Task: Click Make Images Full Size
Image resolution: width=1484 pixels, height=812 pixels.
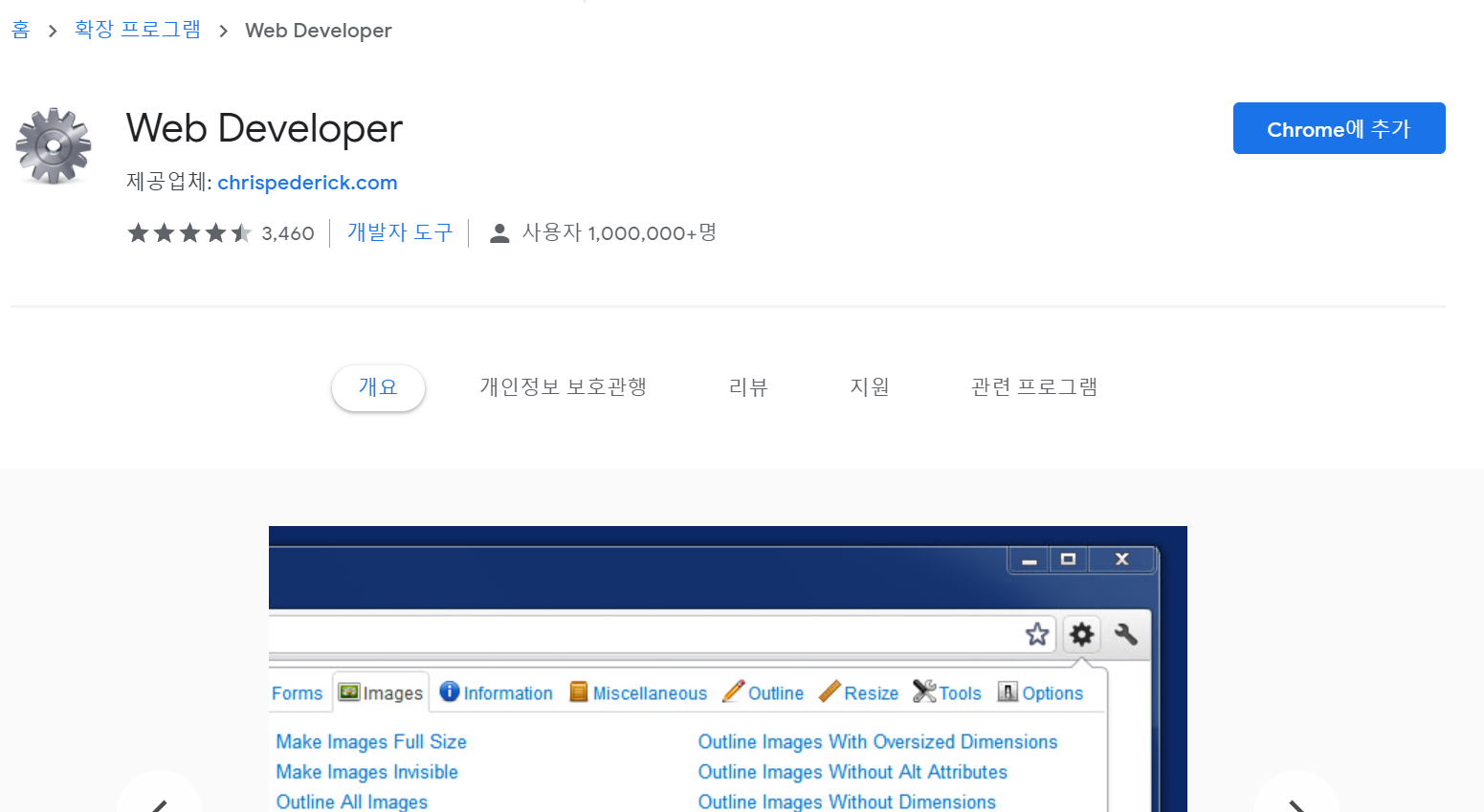Action: 371,742
